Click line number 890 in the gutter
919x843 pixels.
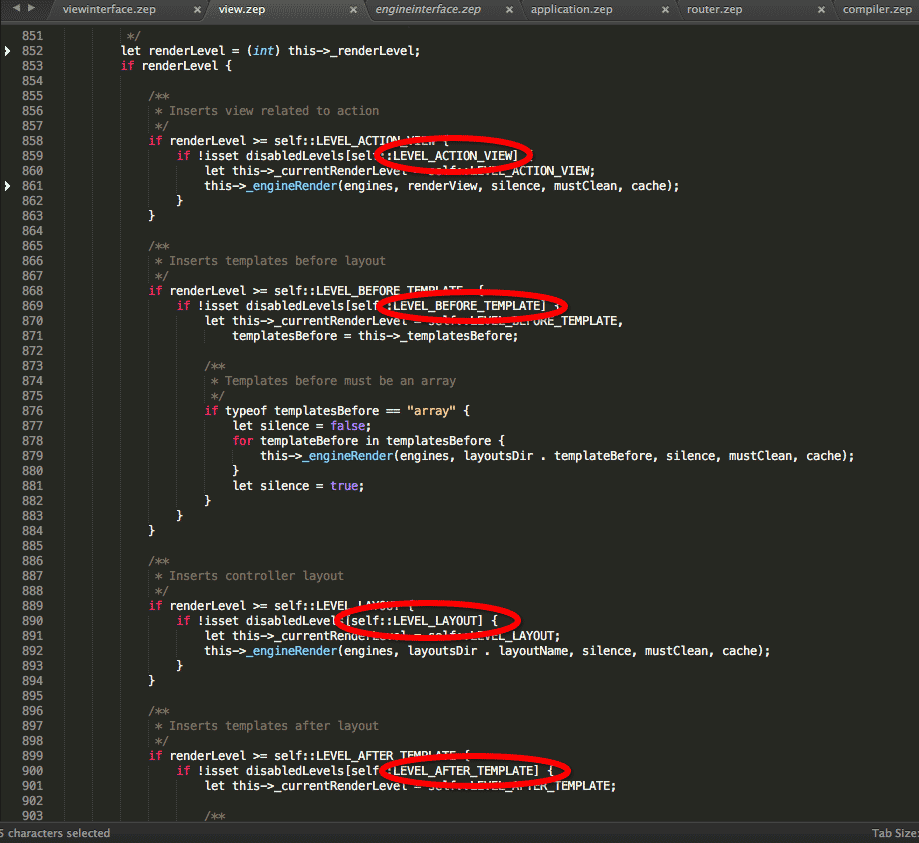(x=32, y=621)
